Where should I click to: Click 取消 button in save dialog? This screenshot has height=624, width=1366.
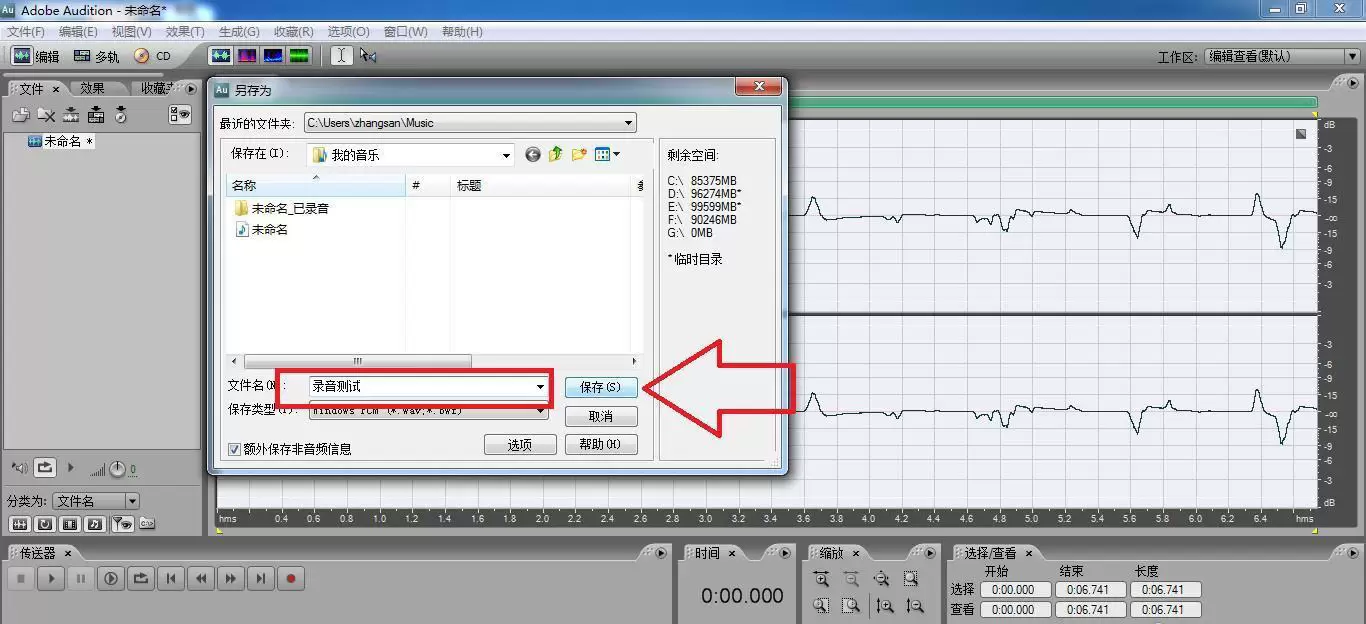click(601, 416)
